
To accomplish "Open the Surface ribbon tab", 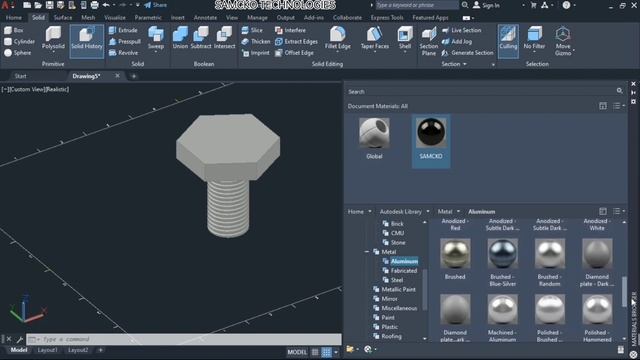I will pos(63,18).
